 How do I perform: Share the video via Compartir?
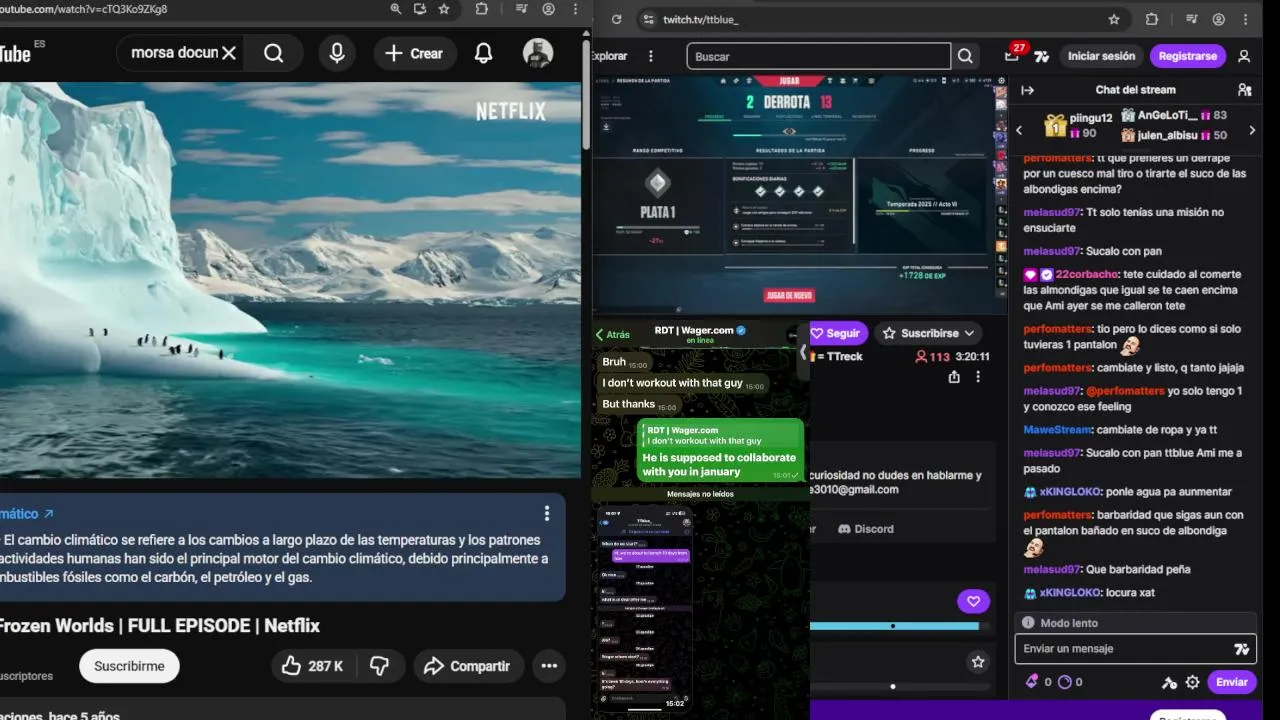(467, 666)
